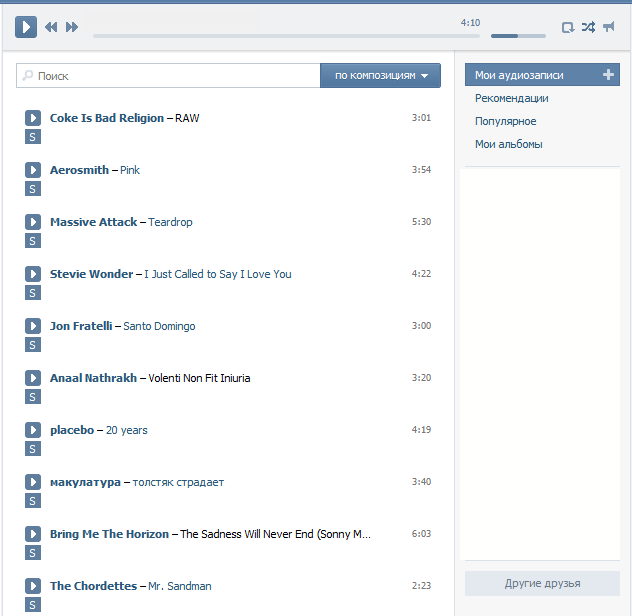Select song title толстяк страдает
Screen dimensions: 632x616
pos(178,483)
